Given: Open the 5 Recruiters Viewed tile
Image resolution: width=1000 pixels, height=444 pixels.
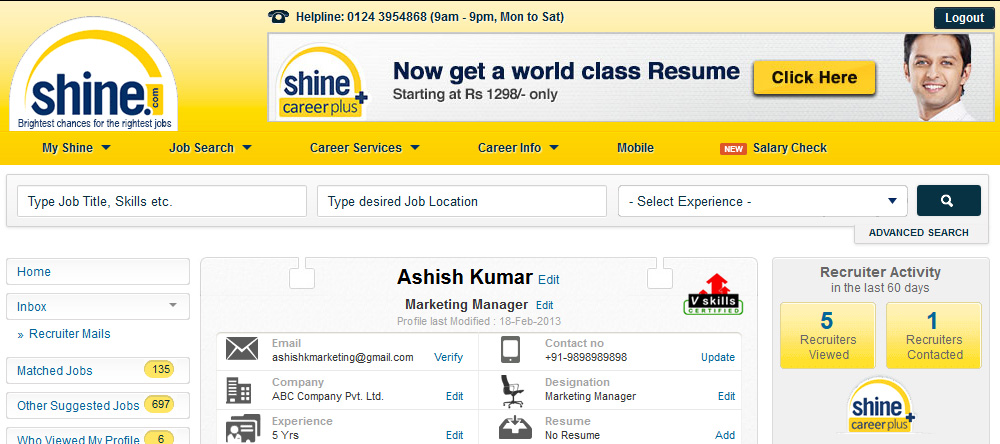Looking at the screenshot, I should point(828,336).
